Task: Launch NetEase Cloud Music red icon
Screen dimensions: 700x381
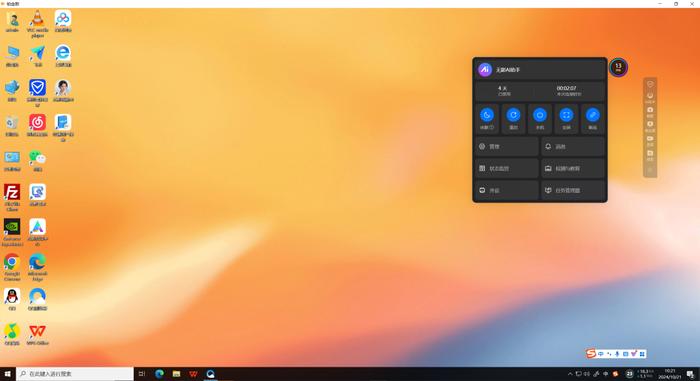Action: [38, 126]
